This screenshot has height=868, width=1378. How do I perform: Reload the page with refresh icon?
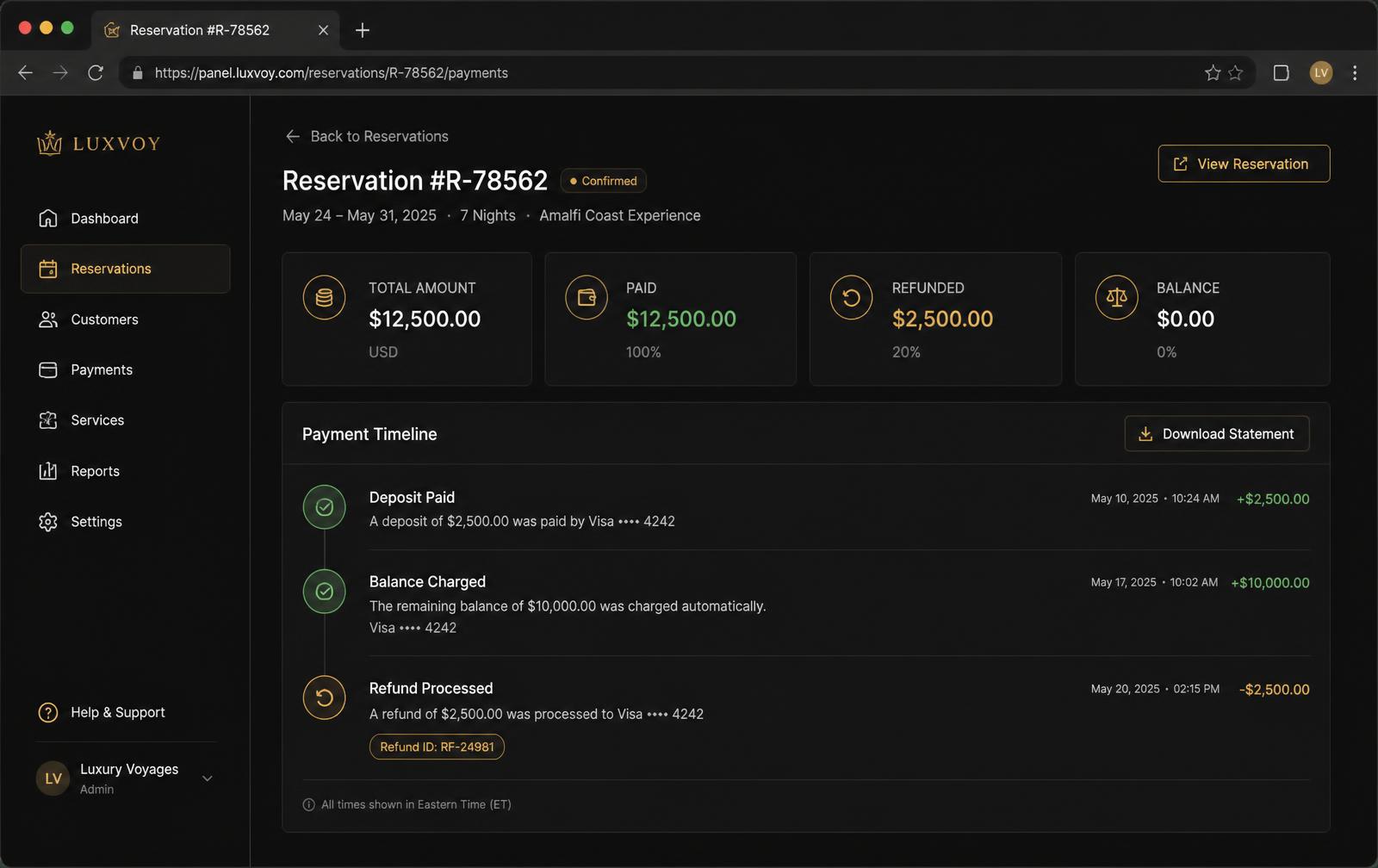point(96,73)
